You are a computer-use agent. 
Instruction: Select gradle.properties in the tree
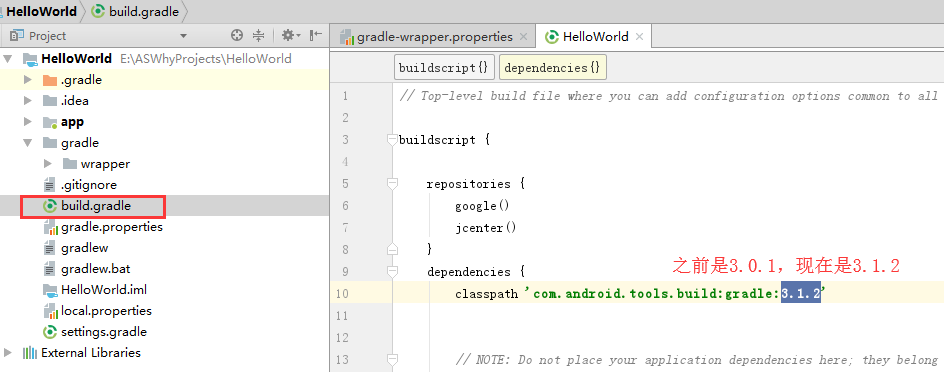coord(112,227)
